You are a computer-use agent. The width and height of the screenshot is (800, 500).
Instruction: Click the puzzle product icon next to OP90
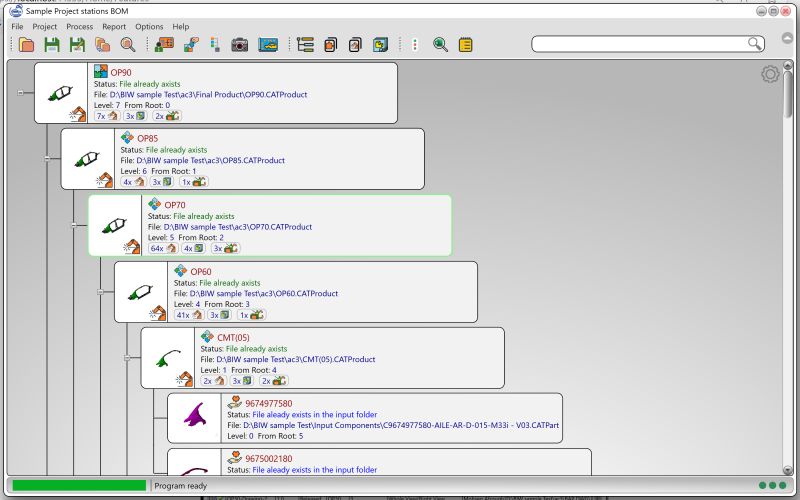(x=101, y=71)
